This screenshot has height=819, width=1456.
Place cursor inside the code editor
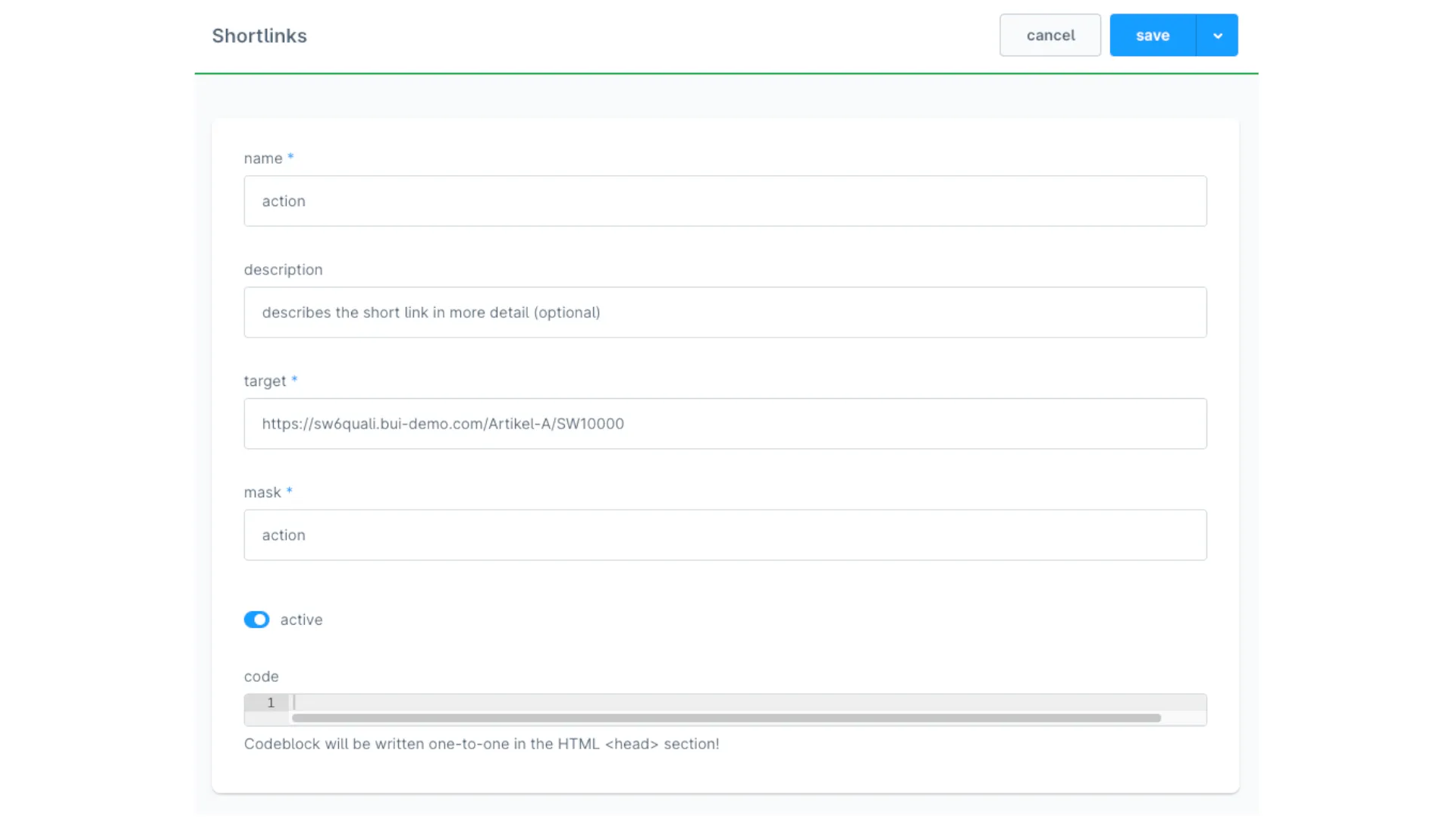pyautogui.click(x=682, y=703)
